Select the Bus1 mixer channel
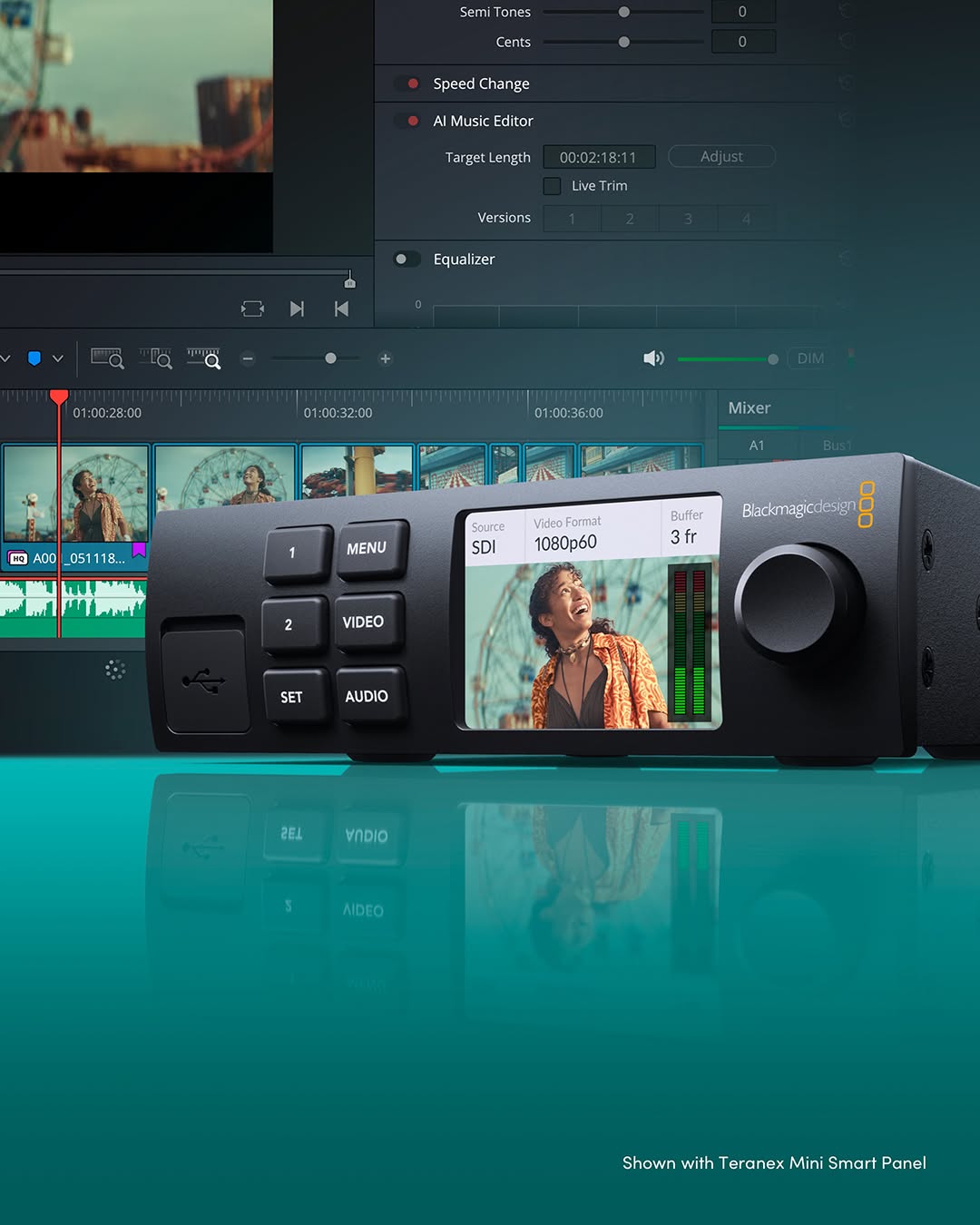980x1225 pixels. pos(837,445)
